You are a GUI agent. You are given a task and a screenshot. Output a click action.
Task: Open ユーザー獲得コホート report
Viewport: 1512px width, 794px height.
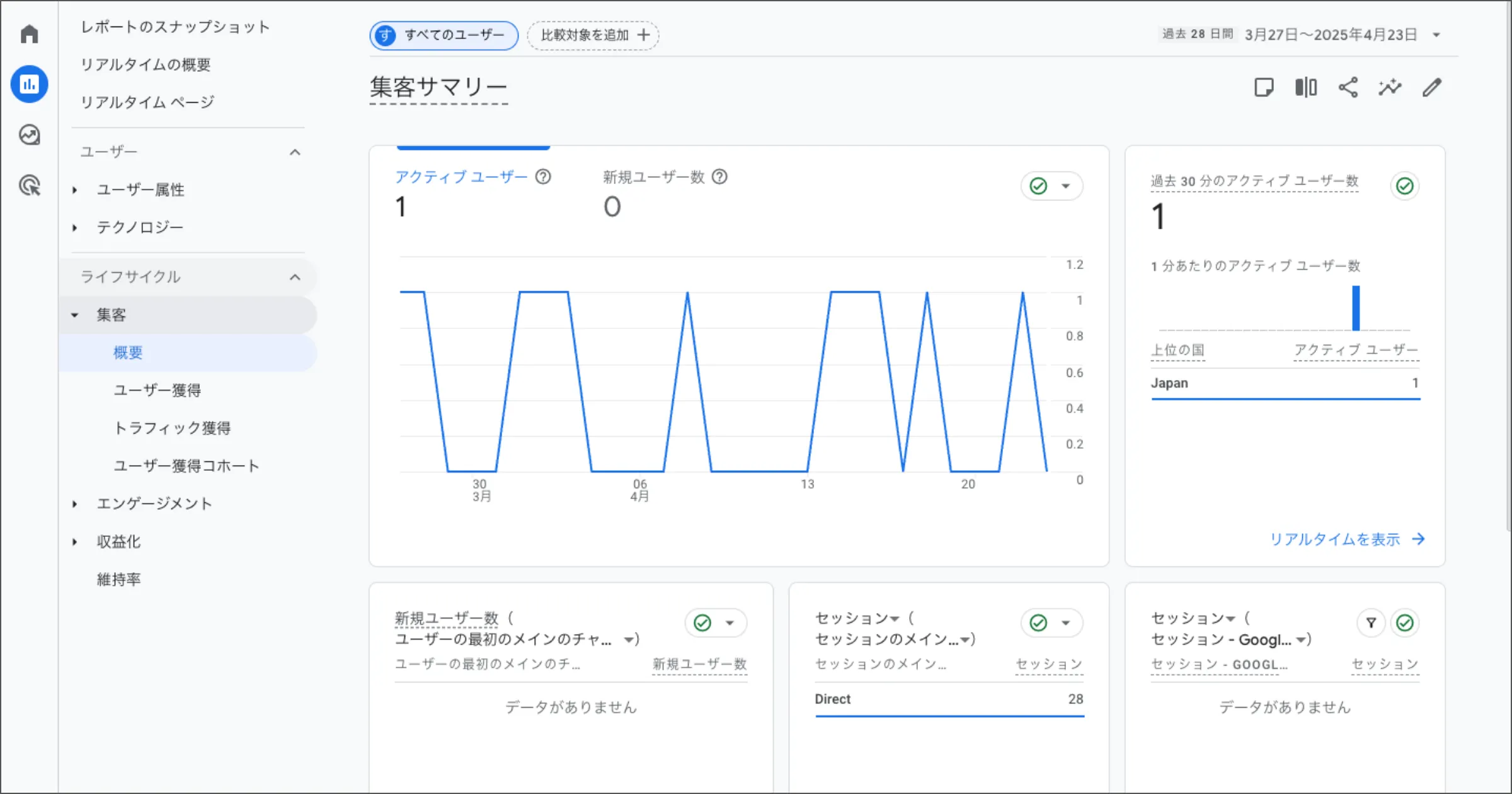coord(186,466)
